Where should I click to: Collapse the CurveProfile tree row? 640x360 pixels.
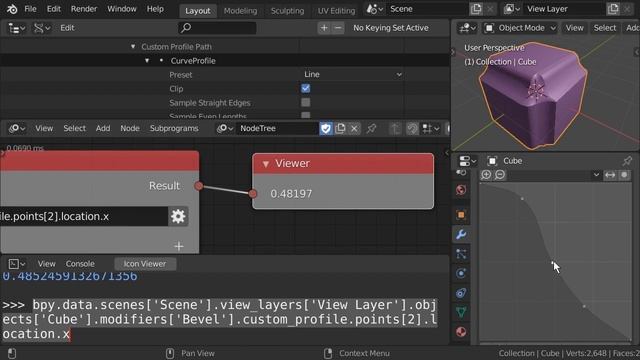pyautogui.click(x=147, y=61)
